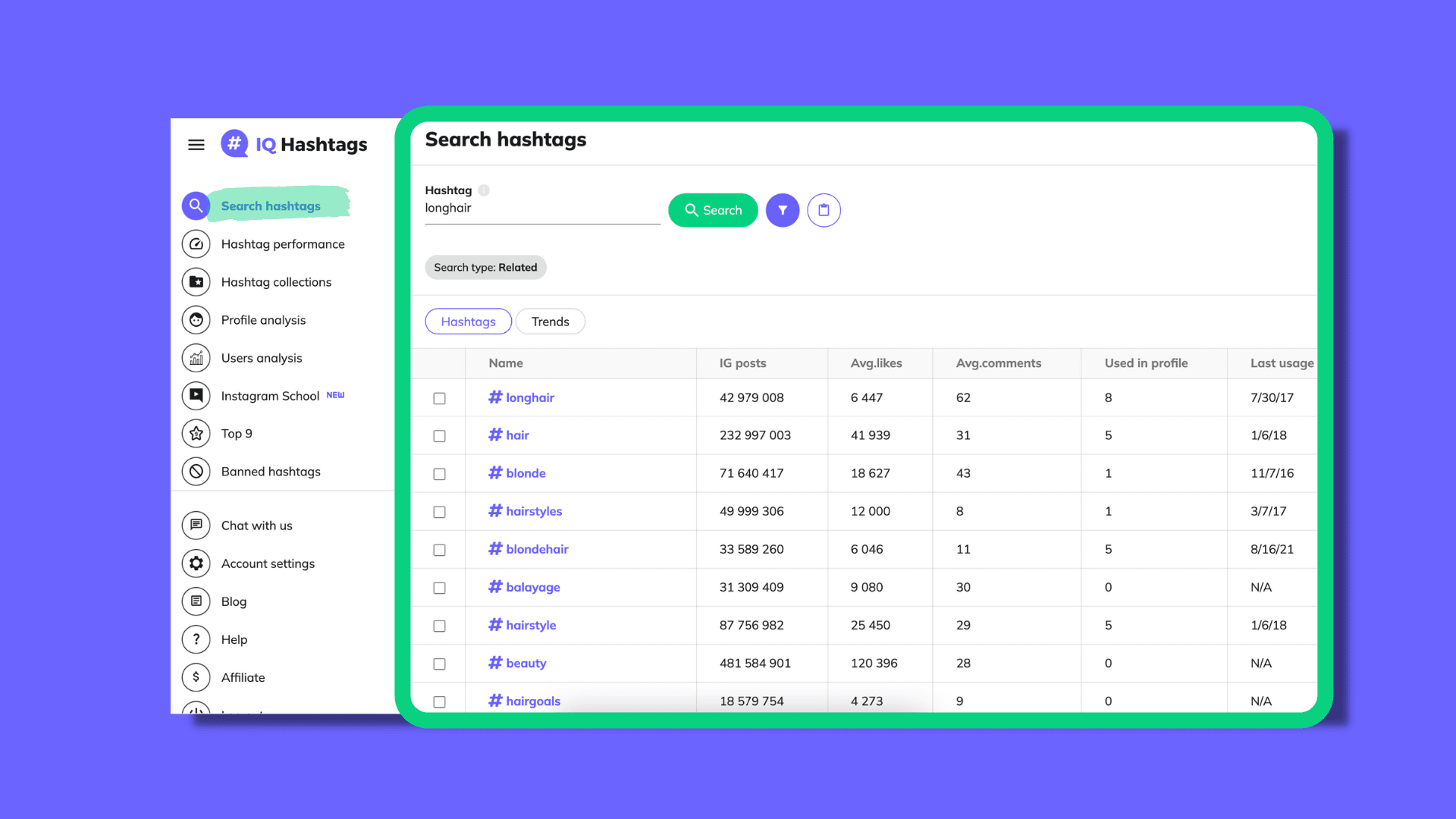This screenshot has height=819, width=1456.
Task: Switch to the Trends tab
Action: (x=550, y=322)
